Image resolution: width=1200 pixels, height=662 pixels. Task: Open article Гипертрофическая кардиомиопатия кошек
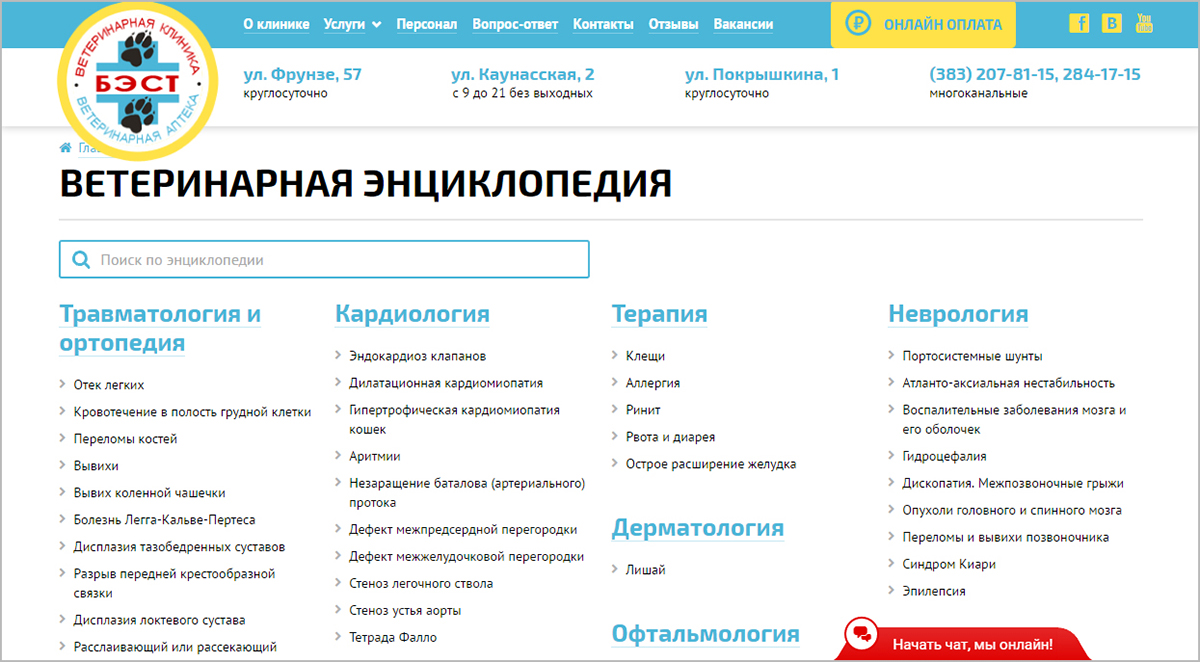click(455, 419)
